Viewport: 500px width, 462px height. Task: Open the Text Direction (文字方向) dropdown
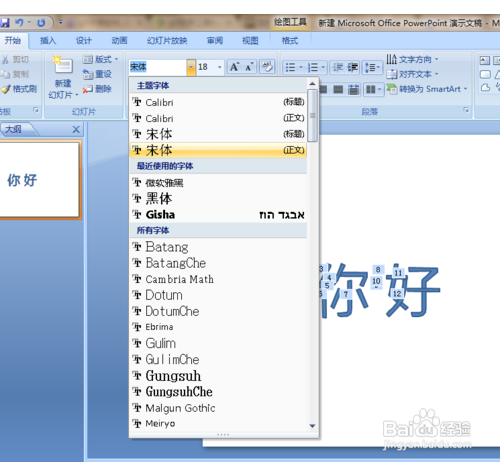[x=413, y=59]
